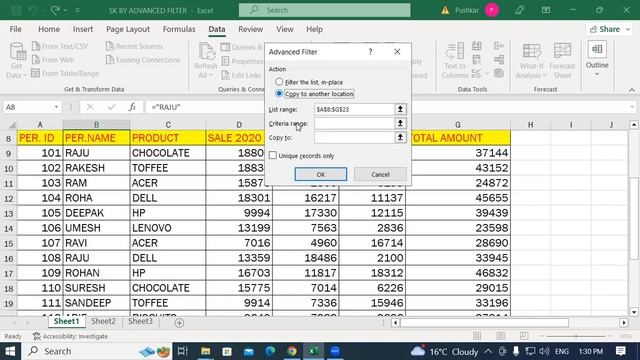Collapse dialog via Copy to selector icon
This screenshot has width=640, height=360.
click(400, 138)
